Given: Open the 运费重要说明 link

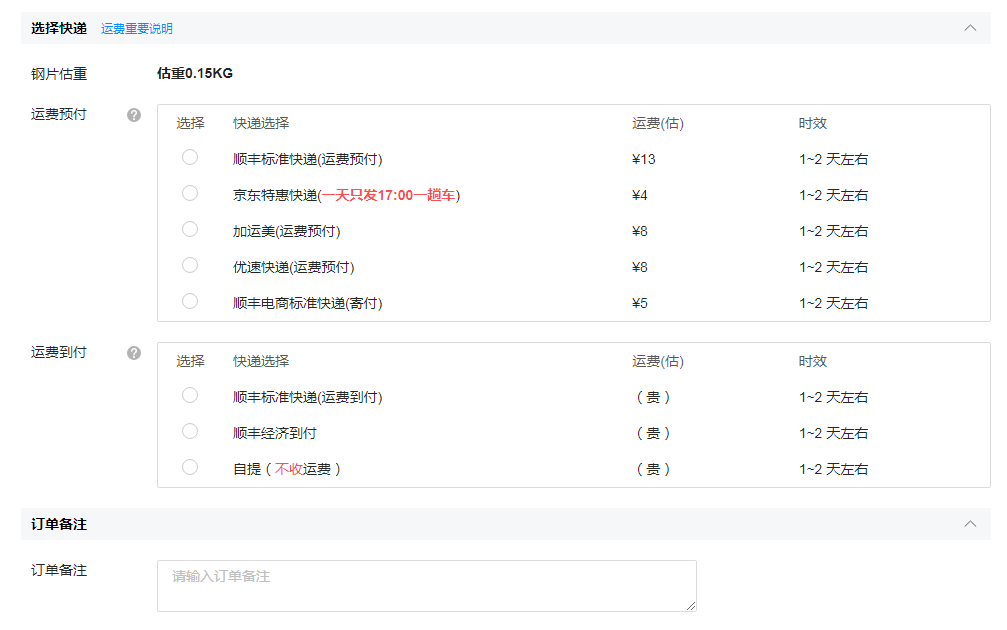Looking at the screenshot, I should (137, 29).
